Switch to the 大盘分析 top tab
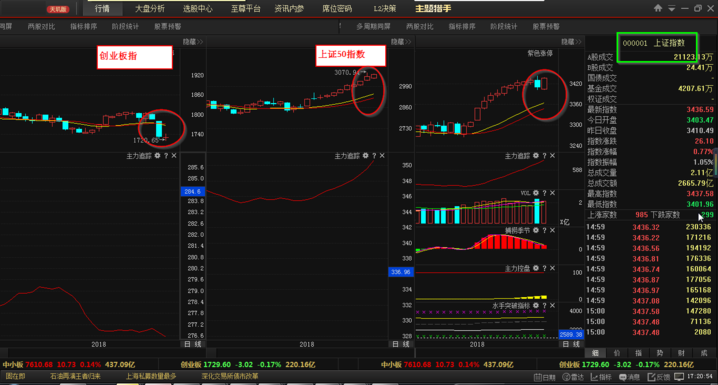The height and width of the screenshot is (385, 718). pos(150,9)
